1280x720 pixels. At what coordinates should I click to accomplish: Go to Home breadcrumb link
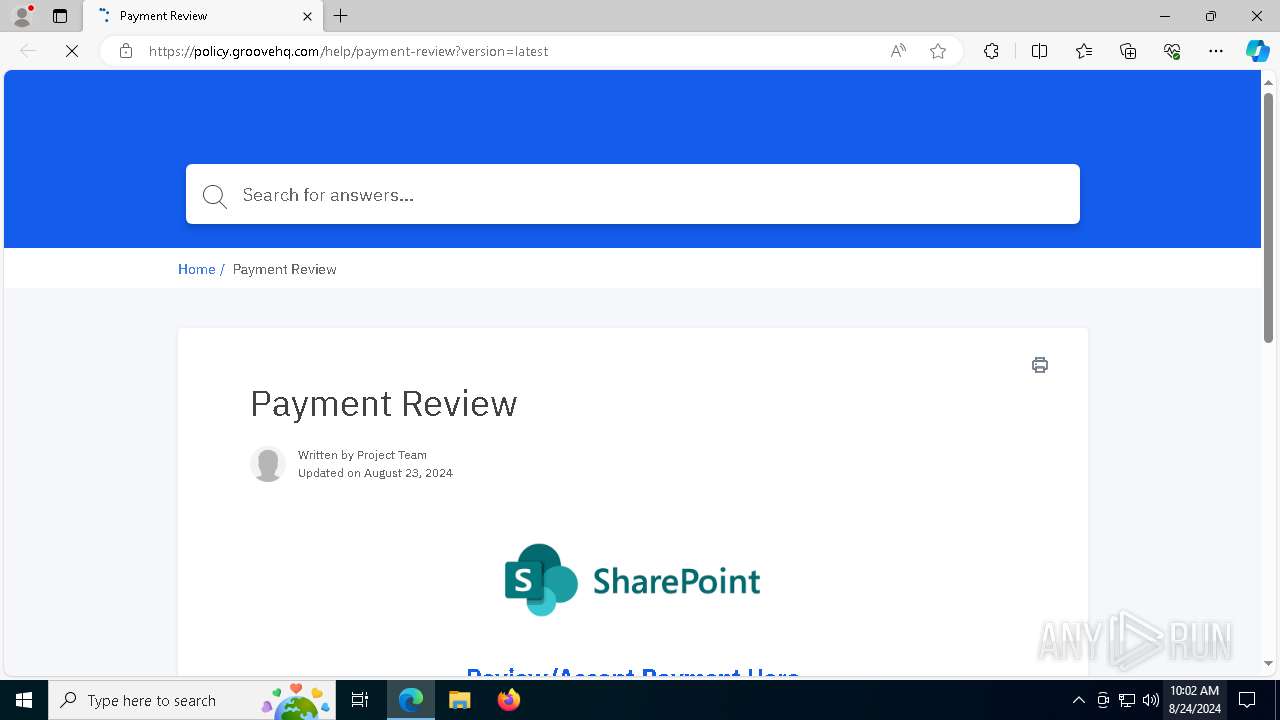(x=197, y=269)
